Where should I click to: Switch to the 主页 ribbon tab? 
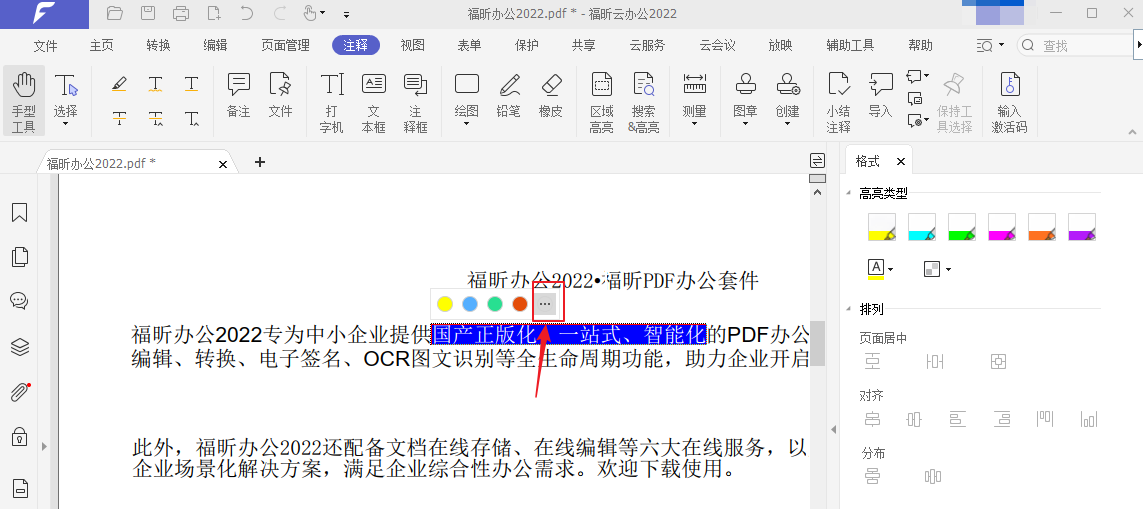101,45
